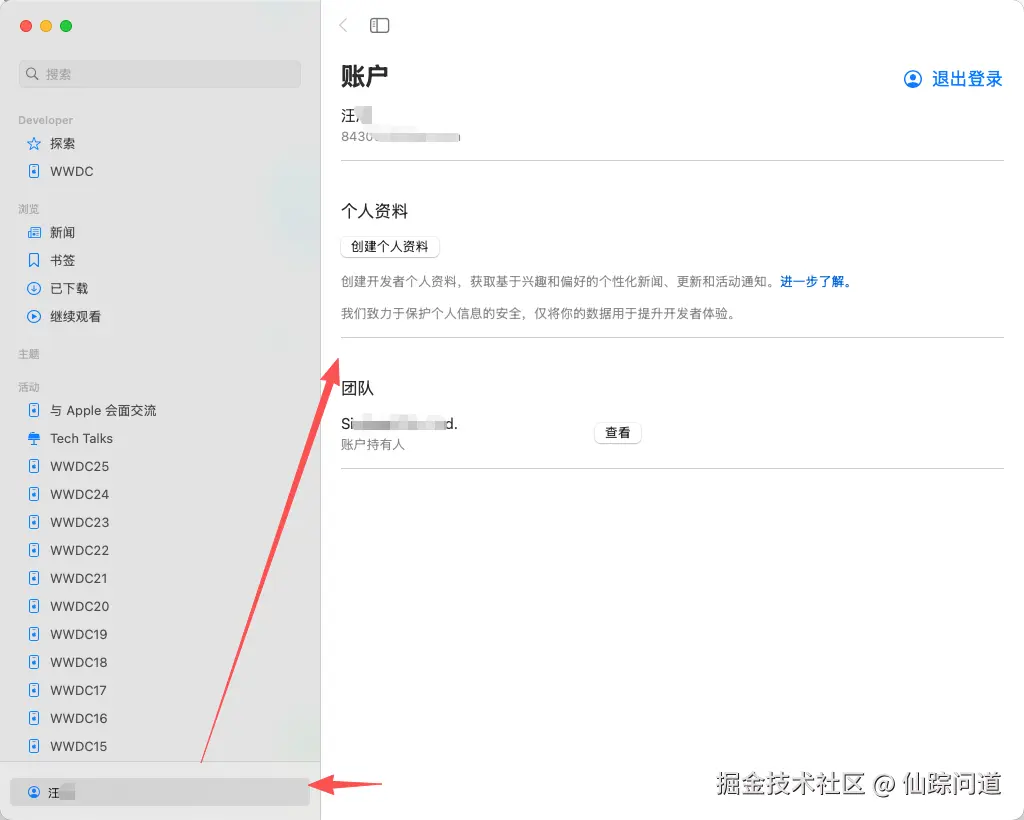Select the WWDC20 sidebar icon
Screen dimensions: 1024x820
(34, 607)
